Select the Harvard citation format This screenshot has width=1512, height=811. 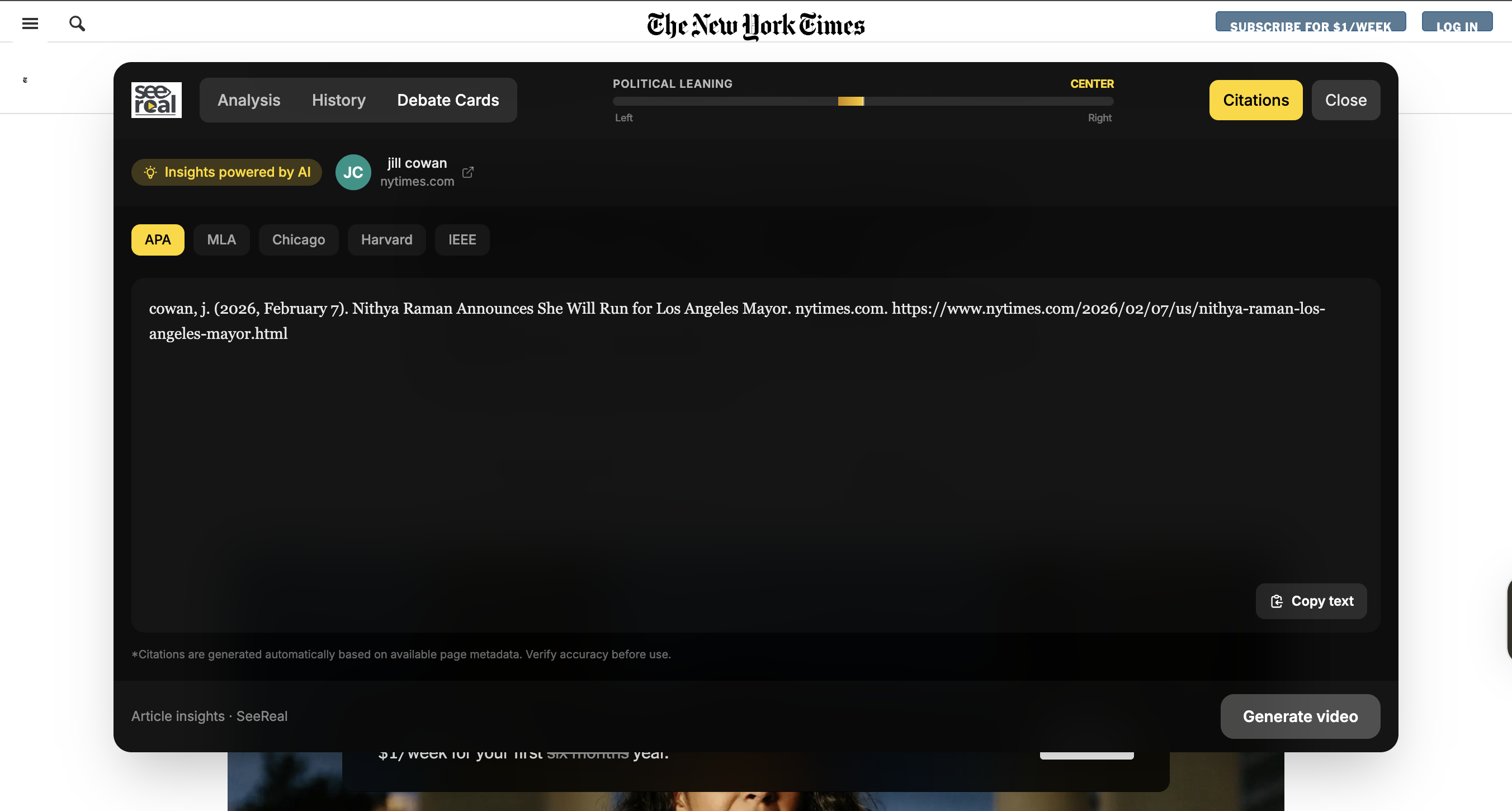click(x=386, y=239)
